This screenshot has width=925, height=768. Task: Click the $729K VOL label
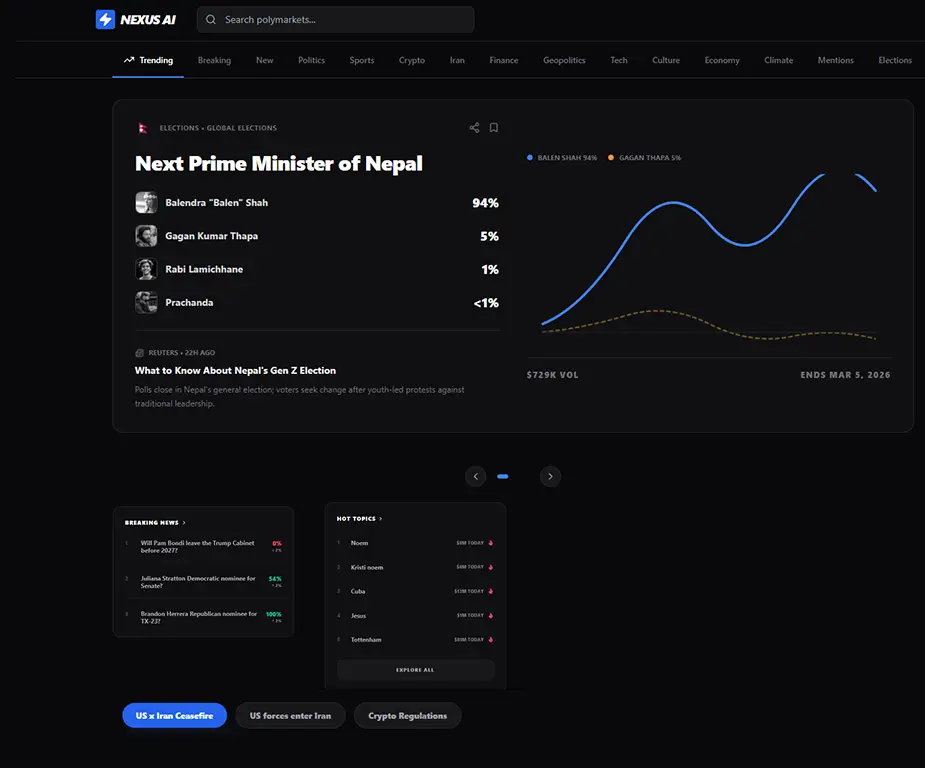point(552,375)
